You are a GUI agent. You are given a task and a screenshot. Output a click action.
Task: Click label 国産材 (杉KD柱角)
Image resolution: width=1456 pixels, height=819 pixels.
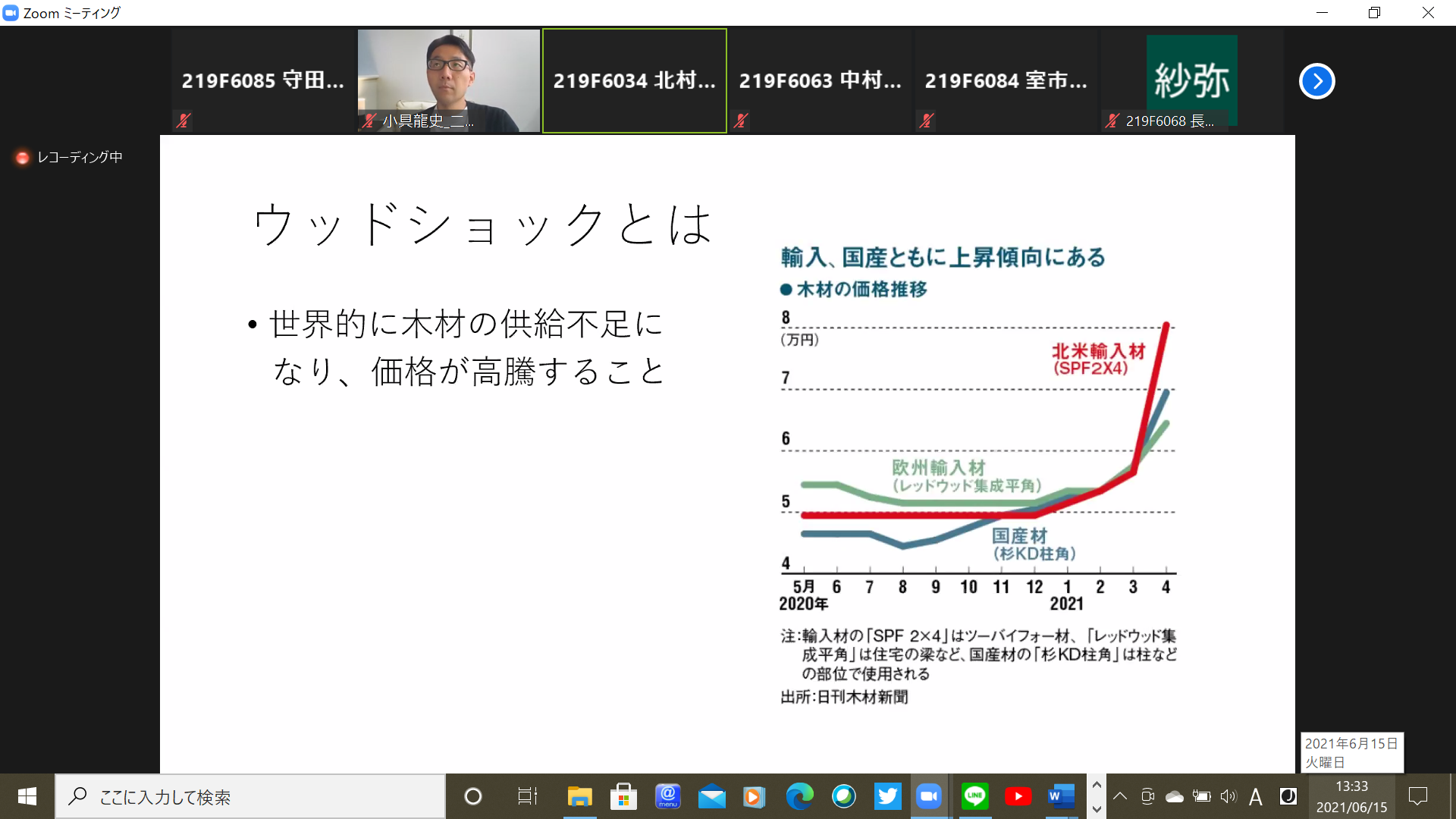click(x=1034, y=544)
